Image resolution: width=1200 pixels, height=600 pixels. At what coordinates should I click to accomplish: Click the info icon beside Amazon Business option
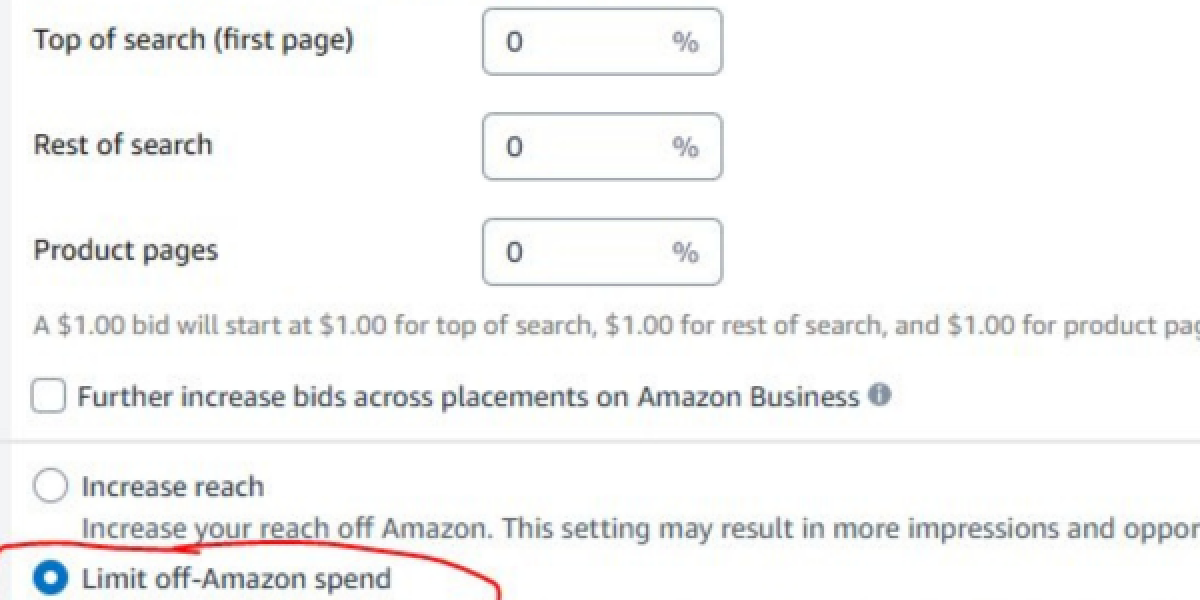pos(877,396)
